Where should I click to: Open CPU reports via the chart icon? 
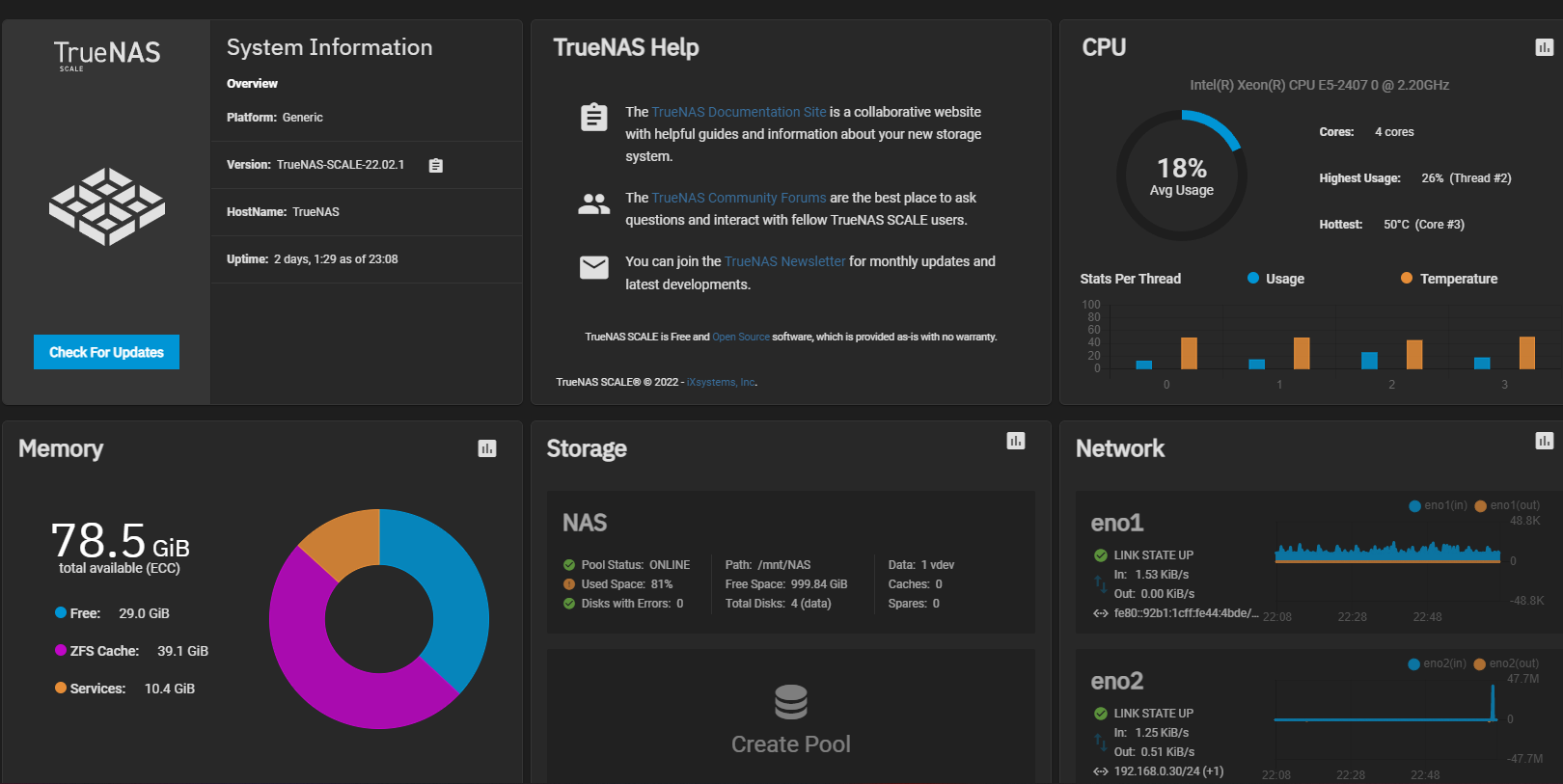click(1545, 47)
